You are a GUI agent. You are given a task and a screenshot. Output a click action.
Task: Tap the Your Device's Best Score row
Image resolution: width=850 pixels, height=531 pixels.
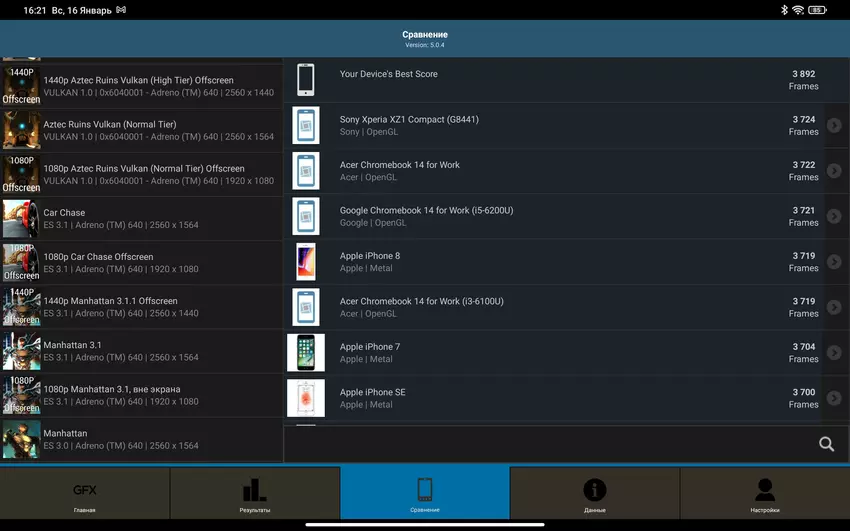pyautogui.click(x=550, y=80)
